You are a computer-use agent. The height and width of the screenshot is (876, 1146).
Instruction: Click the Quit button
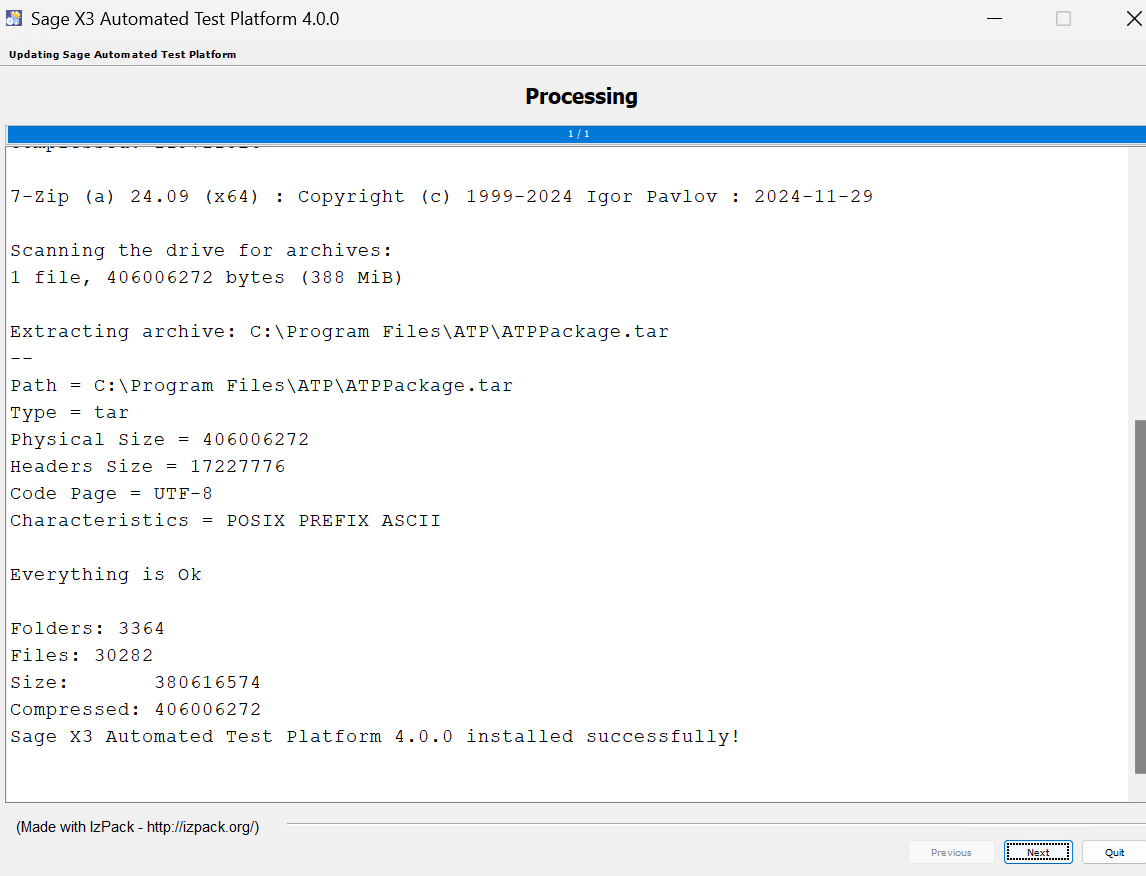pos(1114,852)
